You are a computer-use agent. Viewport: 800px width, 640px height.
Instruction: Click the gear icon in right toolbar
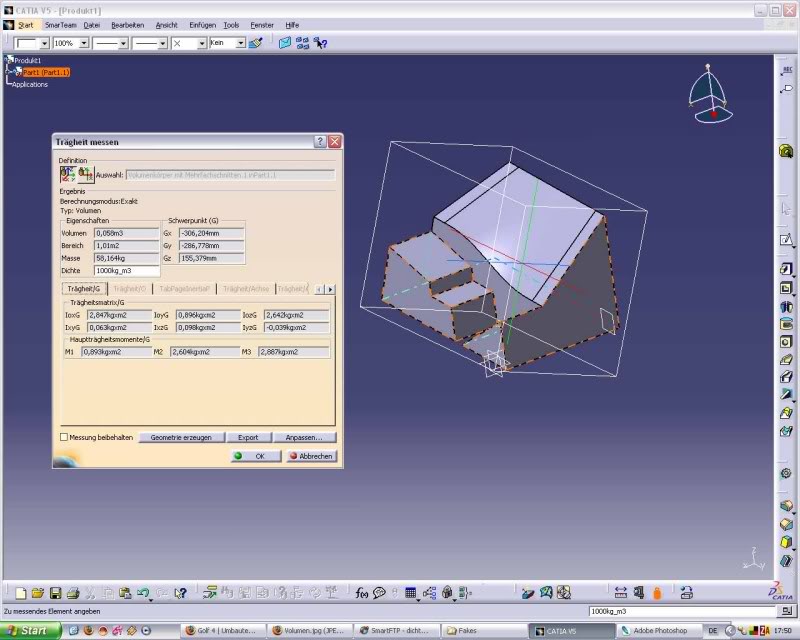click(786, 473)
